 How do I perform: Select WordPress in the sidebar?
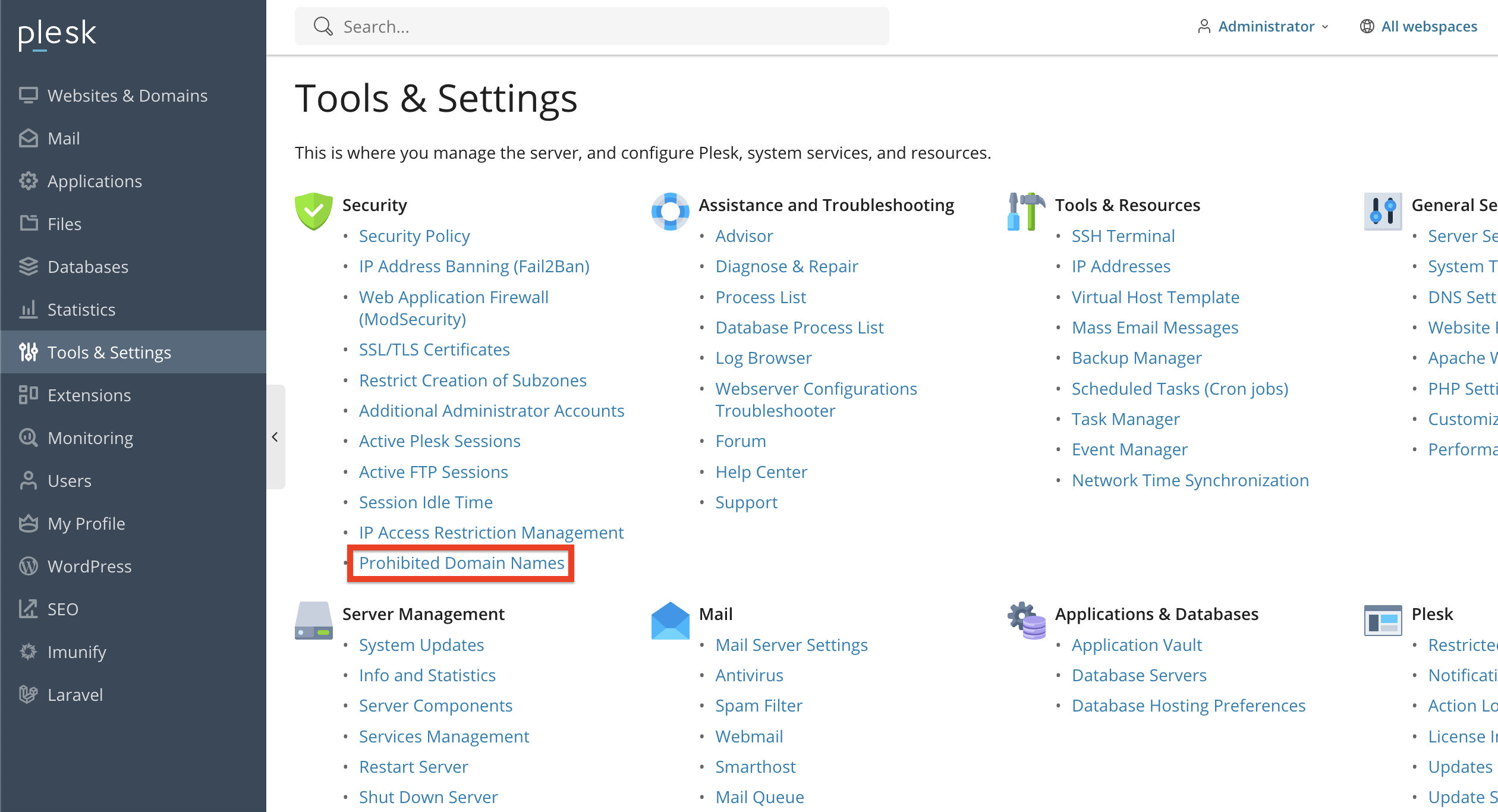click(x=89, y=566)
